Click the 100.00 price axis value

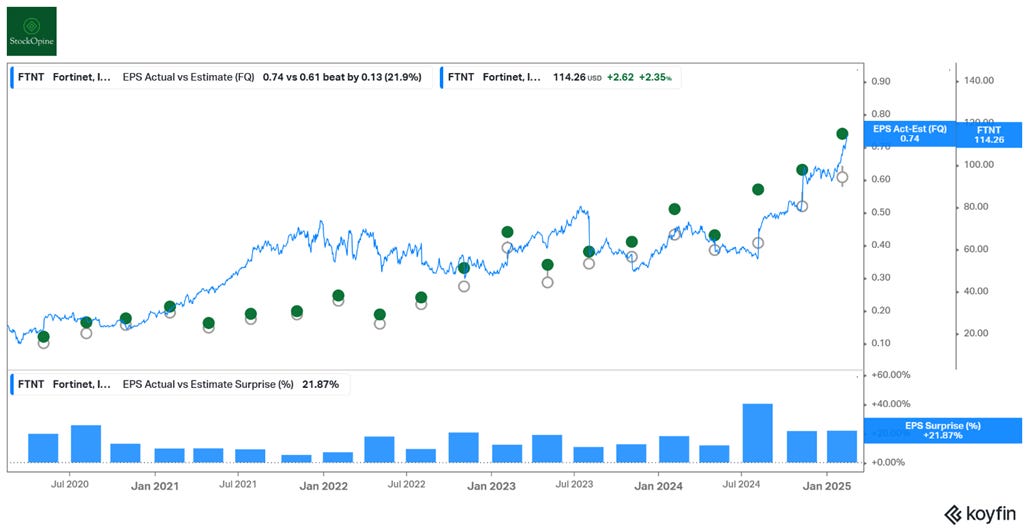980,165
